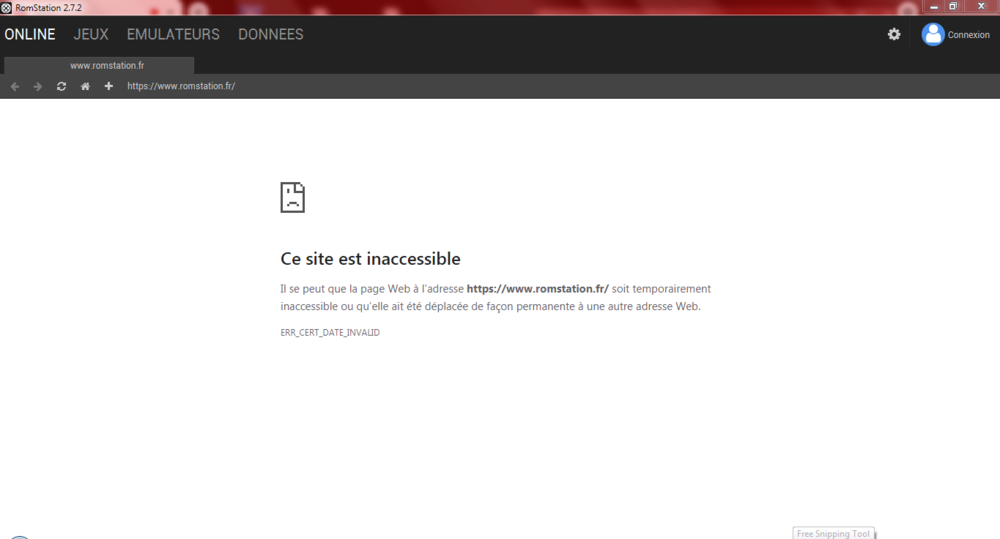The height and width of the screenshot is (539, 1000).
Task: Close the RomStation window
Action: 981,6
